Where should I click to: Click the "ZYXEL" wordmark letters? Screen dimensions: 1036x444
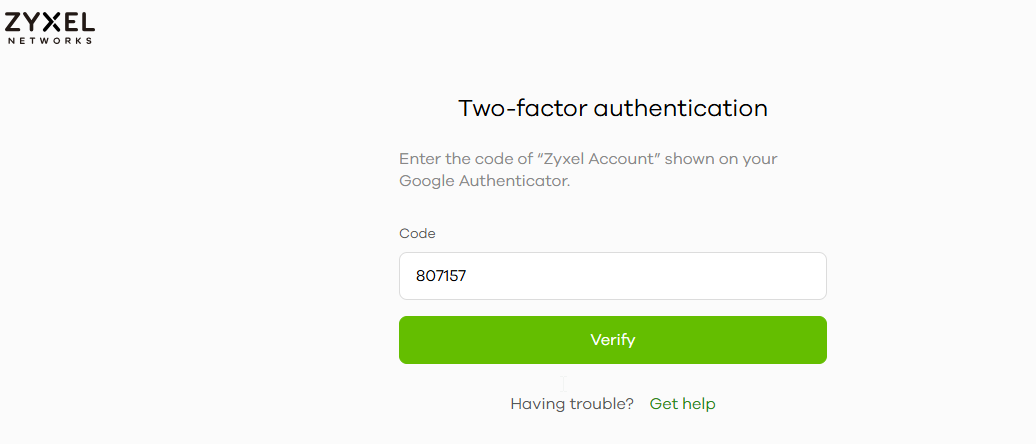point(49,22)
